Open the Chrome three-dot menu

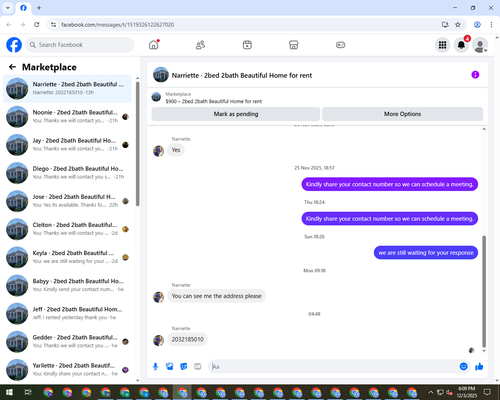pos(491,25)
